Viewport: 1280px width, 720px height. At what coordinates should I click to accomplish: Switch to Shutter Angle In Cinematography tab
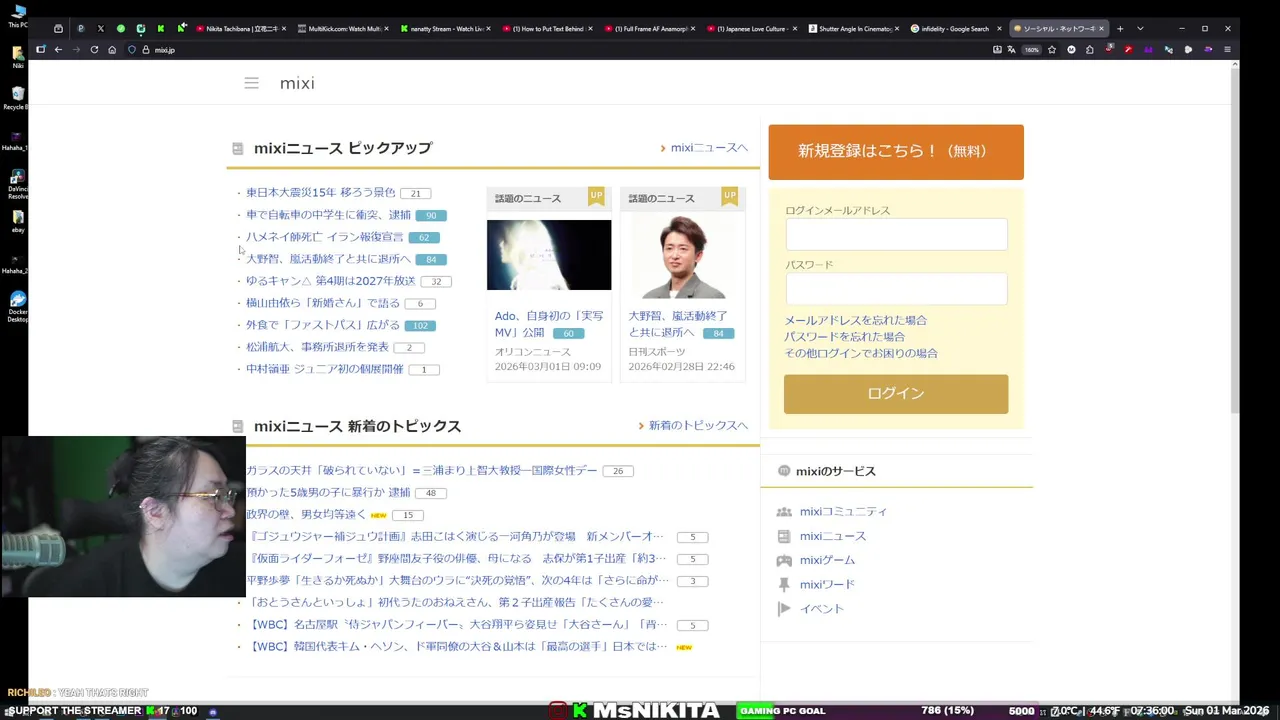(x=853, y=28)
